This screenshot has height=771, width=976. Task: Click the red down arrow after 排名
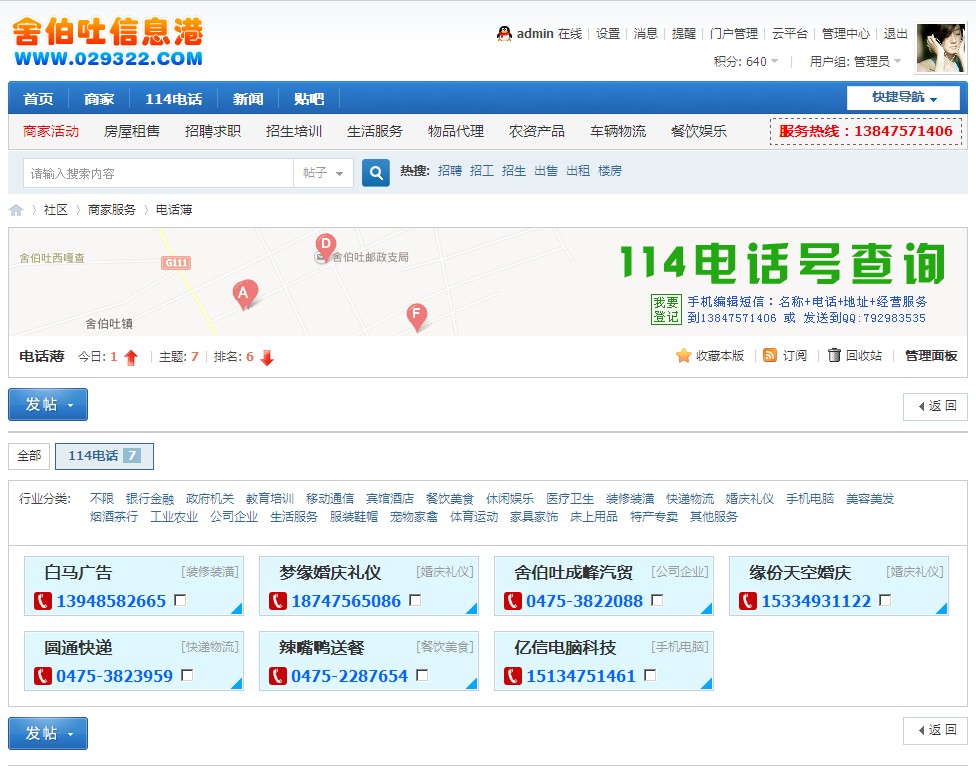pos(267,357)
